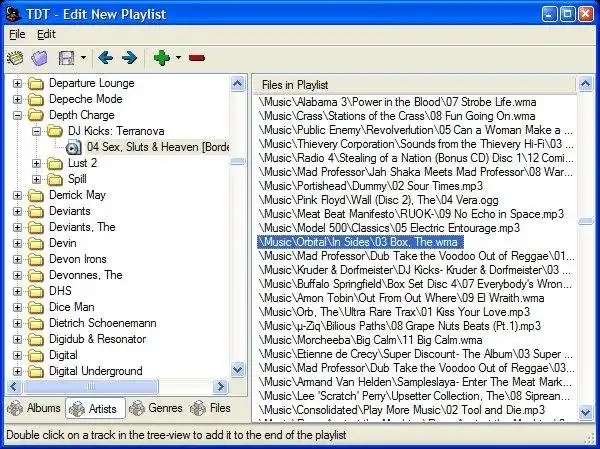Expand the Departure Lounge folder
Image resolution: width=600 pixels, height=449 pixels.
click(17, 83)
